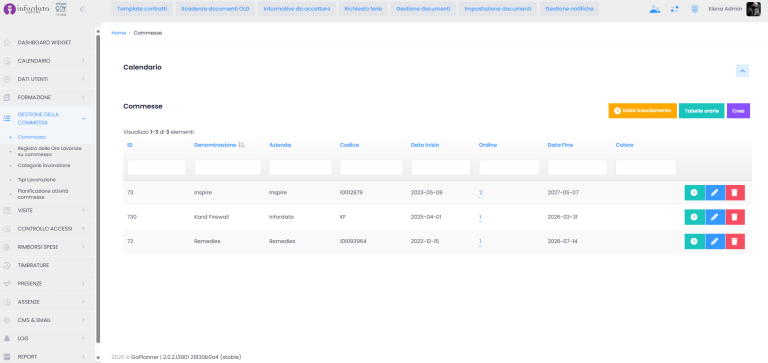Open Scadenze documenti OLD tab
This screenshot has height=363, width=768.
pyautogui.click(x=215, y=9)
